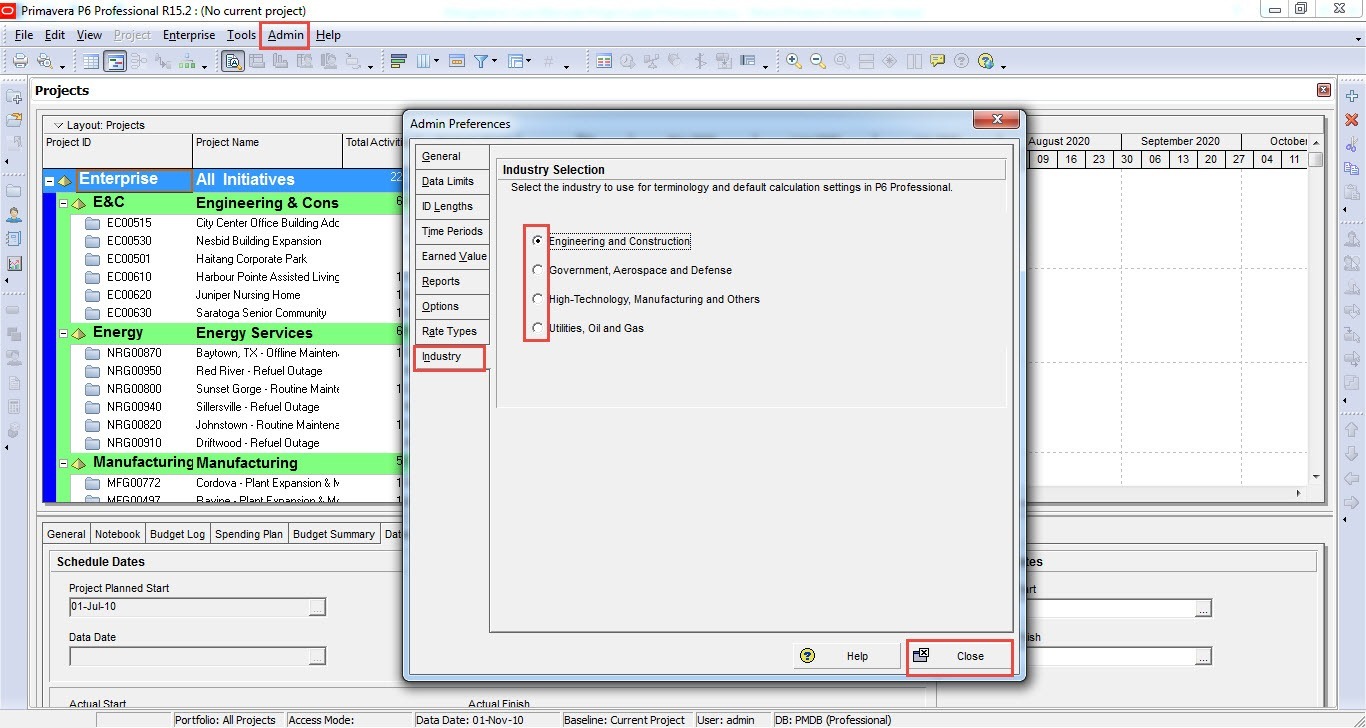The height and width of the screenshot is (728, 1366).
Task: Open the Budget Log tab
Action: (x=177, y=534)
